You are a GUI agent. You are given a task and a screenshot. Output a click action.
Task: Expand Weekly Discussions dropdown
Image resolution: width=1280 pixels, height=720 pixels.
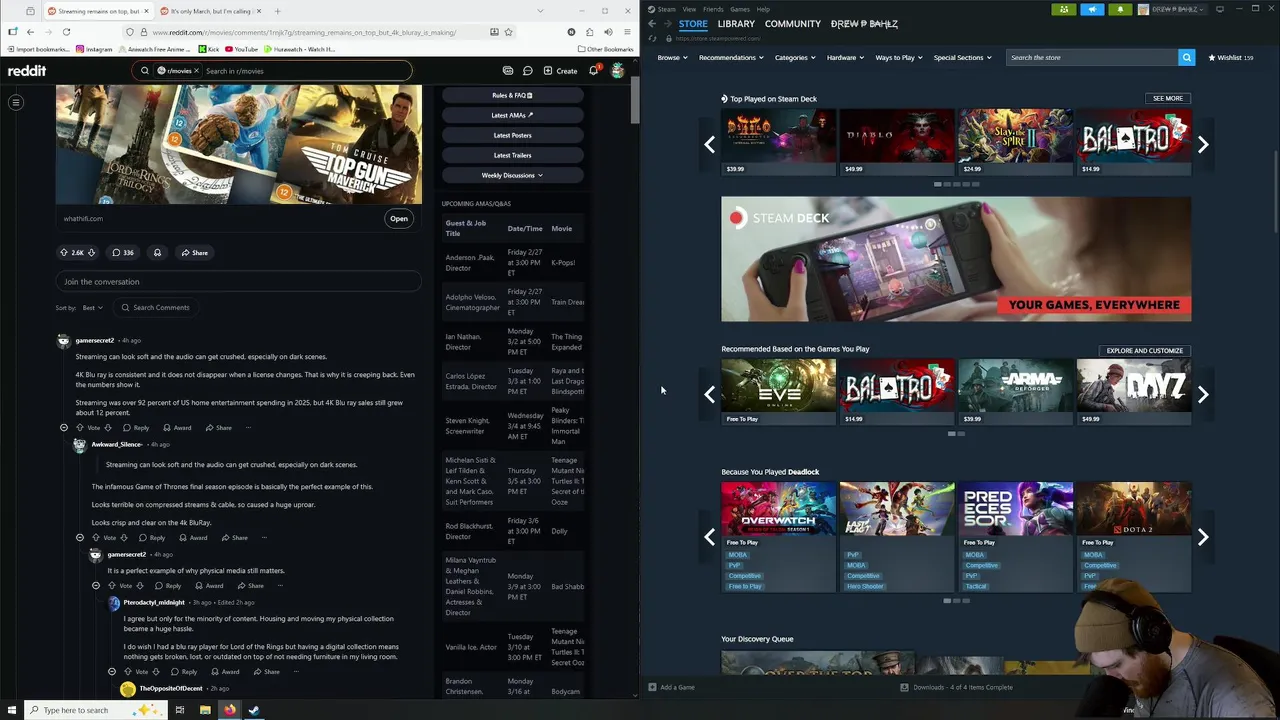pyautogui.click(x=512, y=175)
